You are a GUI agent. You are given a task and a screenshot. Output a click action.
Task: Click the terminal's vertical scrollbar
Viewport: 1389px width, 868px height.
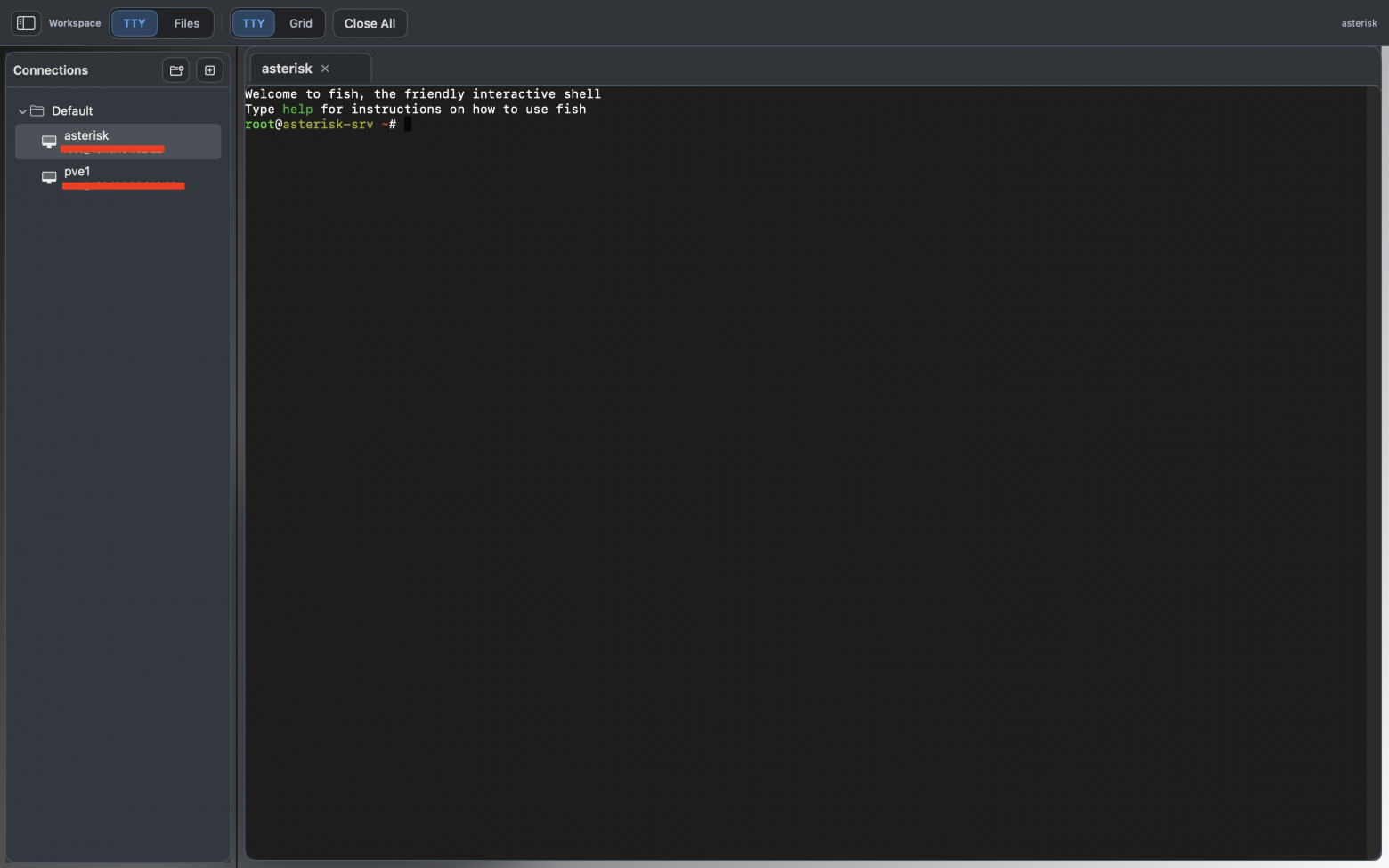(x=1374, y=445)
